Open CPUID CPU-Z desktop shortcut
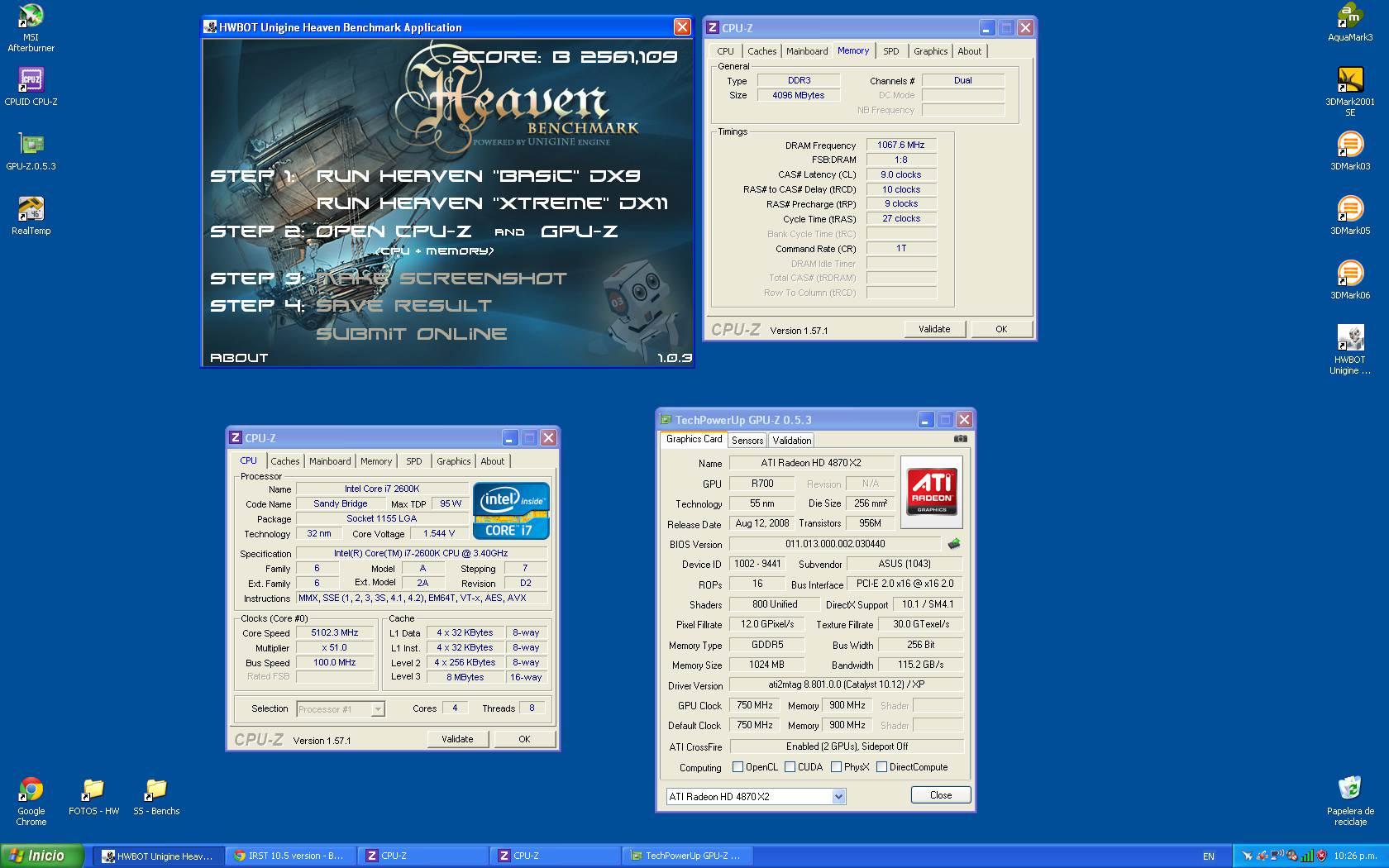The image size is (1389, 868). (x=31, y=87)
